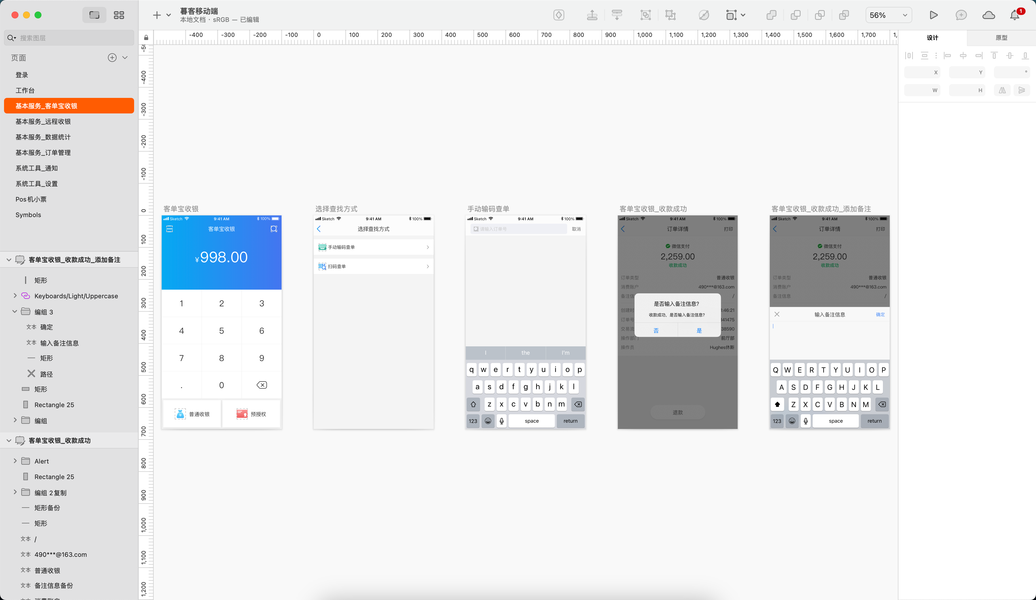Click flip horizontal icon in inspector
Image resolution: width=1036 pixels, height=600 pixels.
1002,90
